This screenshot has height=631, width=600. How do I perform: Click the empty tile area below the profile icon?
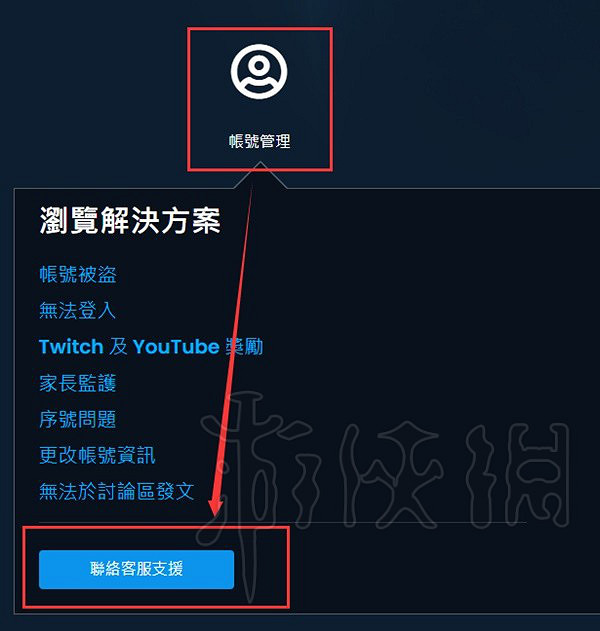coord(260,117)
